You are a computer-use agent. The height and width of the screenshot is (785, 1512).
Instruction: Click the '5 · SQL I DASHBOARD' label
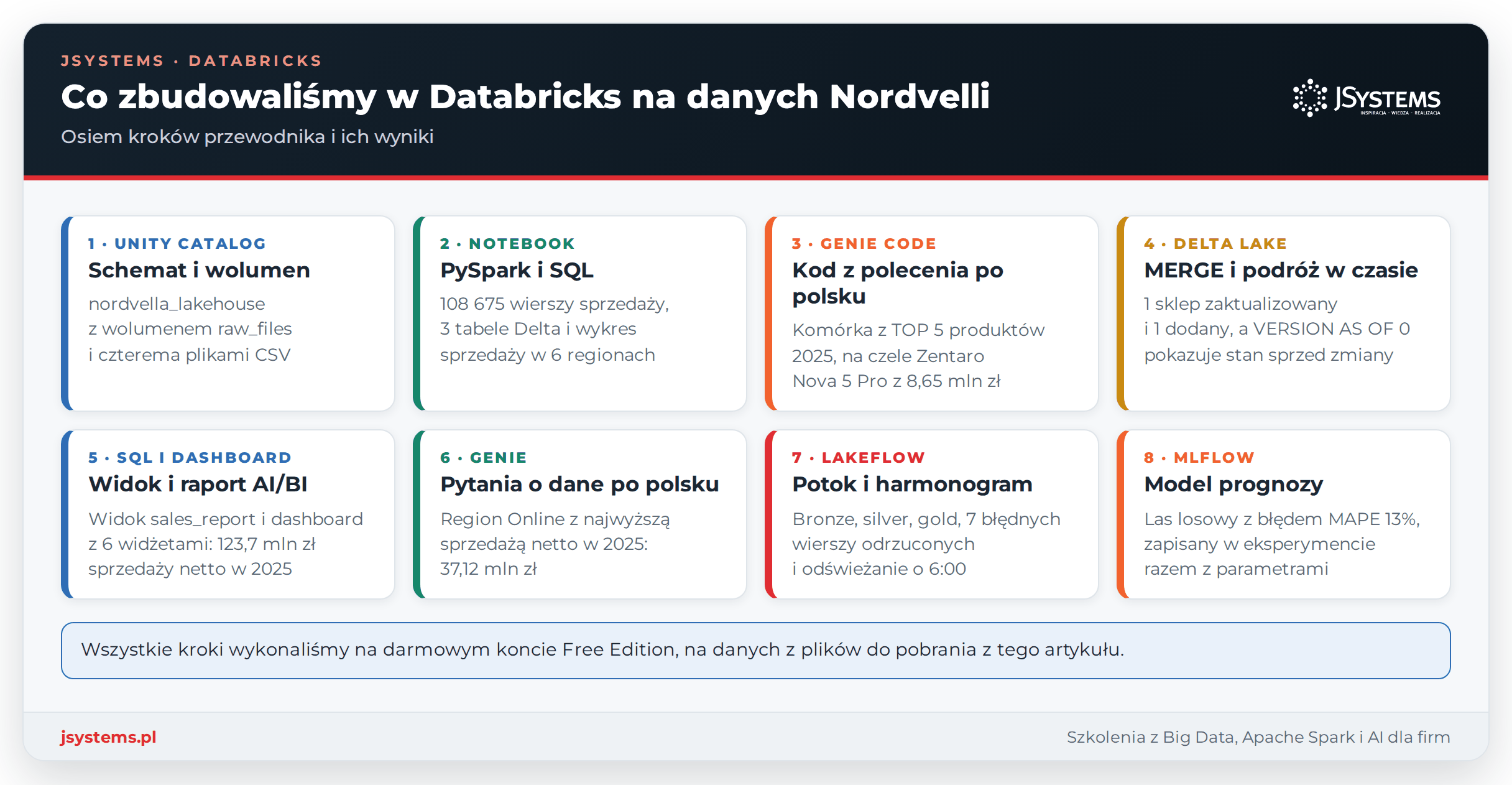coord(190,457)
